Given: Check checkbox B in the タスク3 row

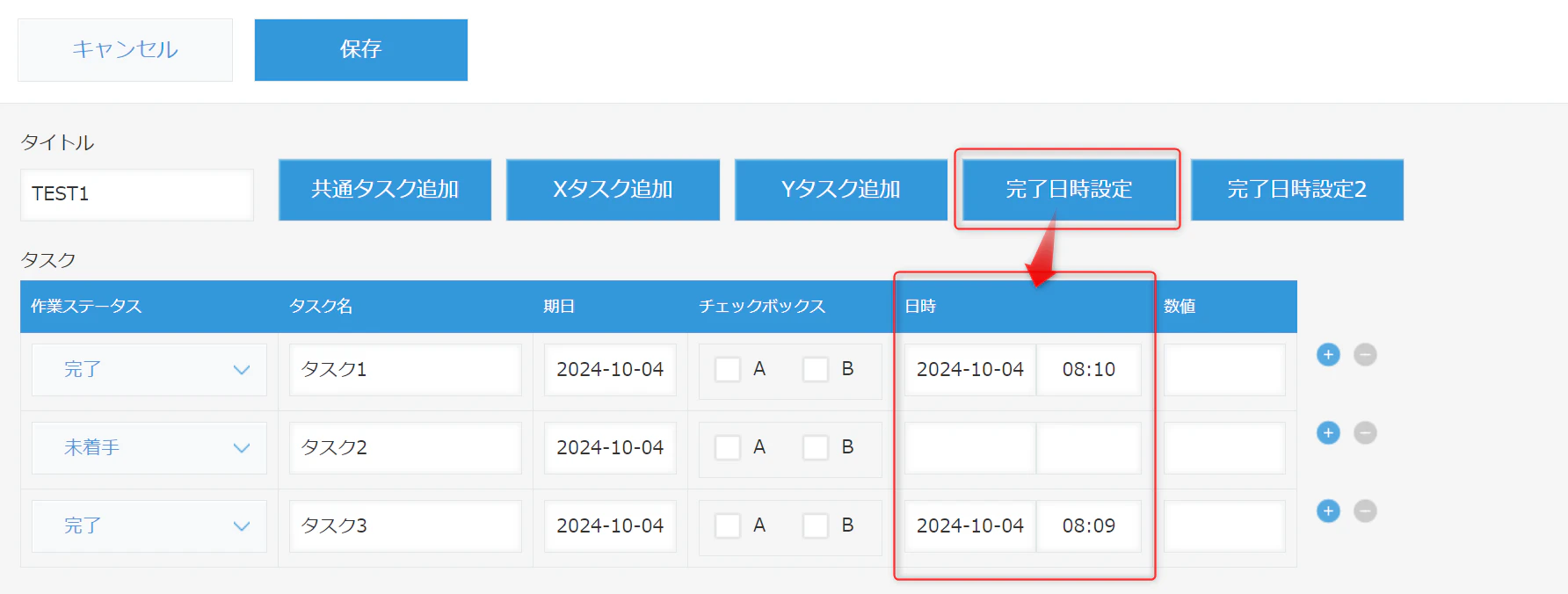Looking at the screenshot, I should (x=816, y=525).
